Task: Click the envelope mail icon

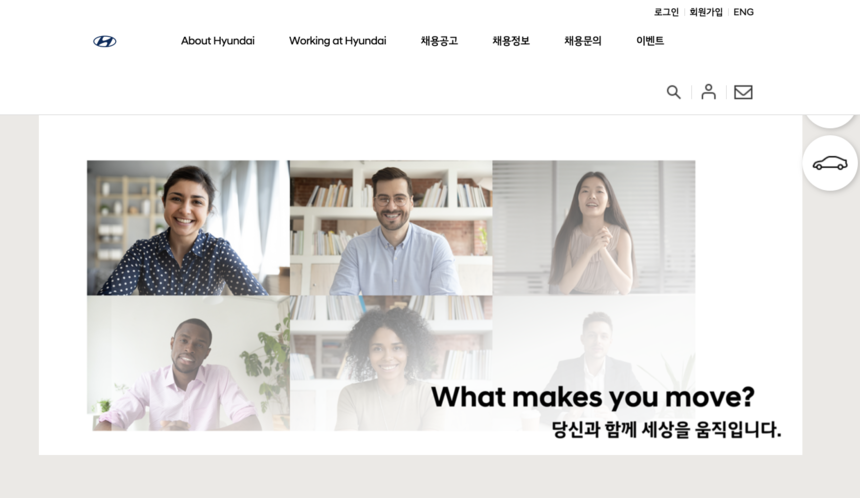Action: (x=743, y=92)
